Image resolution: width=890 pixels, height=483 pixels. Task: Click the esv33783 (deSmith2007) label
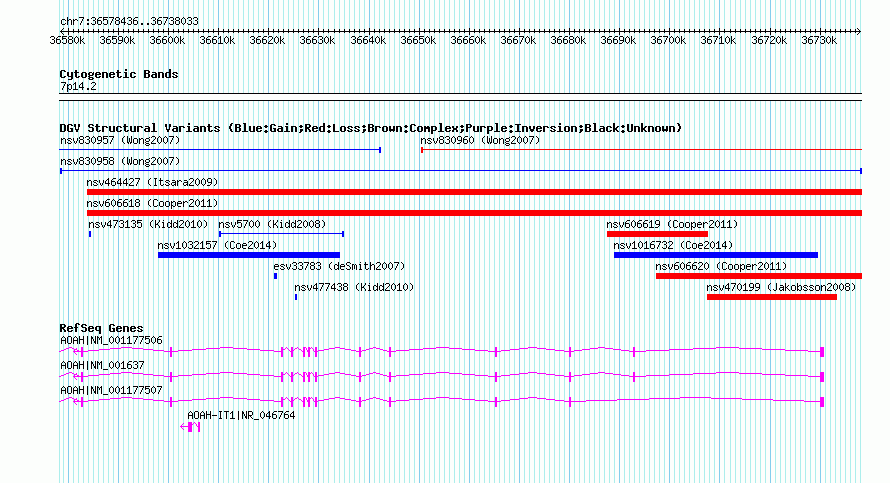pyautogui.click(x=339, y=266)
